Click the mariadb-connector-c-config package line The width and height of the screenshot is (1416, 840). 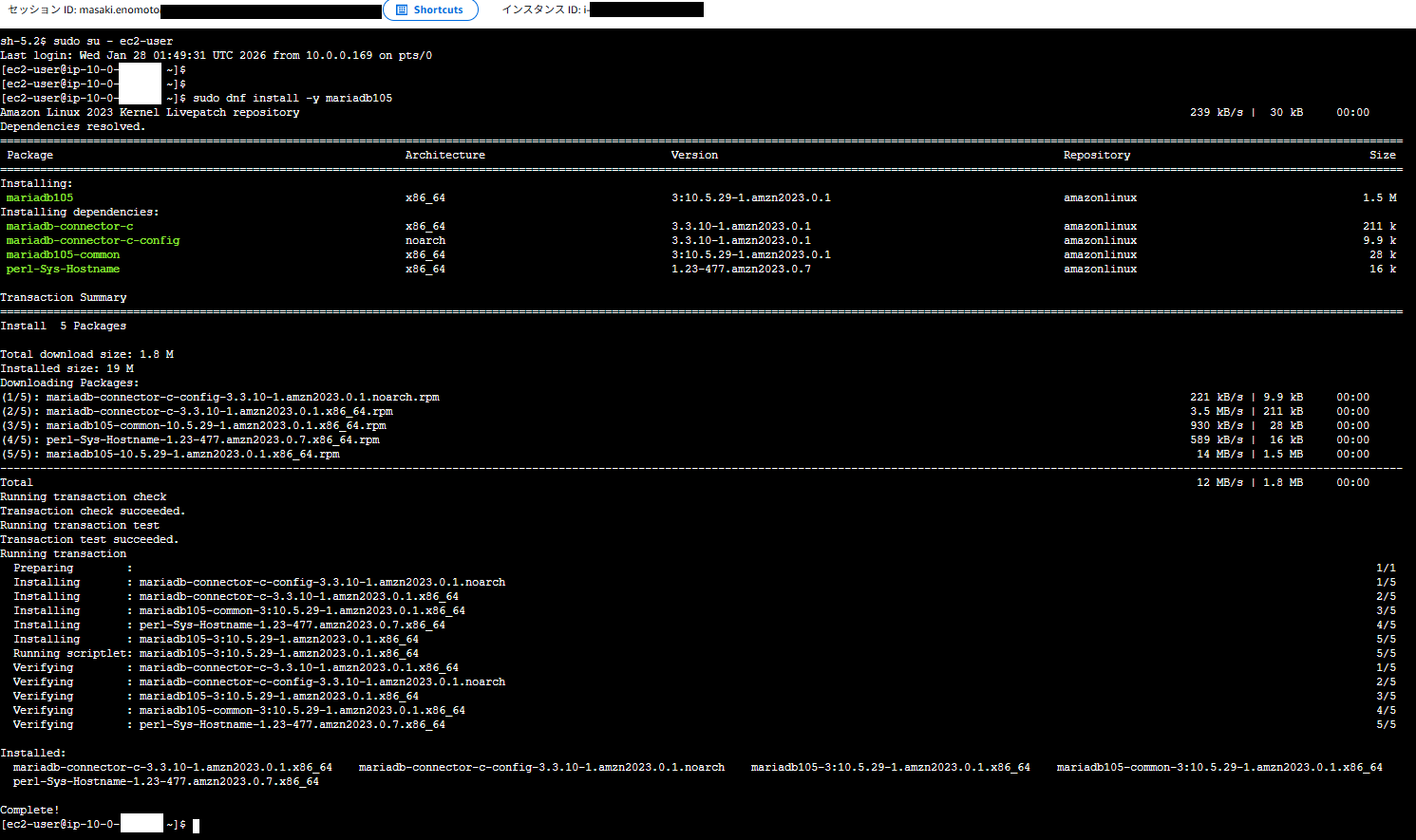click(92, 240)
